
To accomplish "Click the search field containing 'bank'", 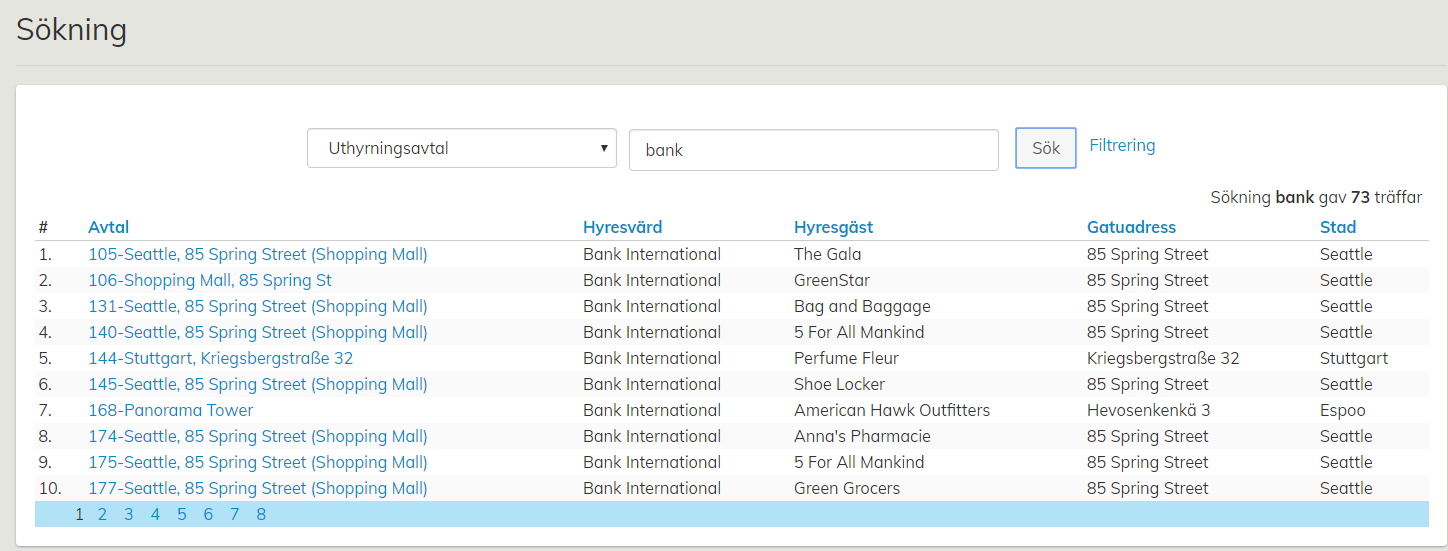I will [x=813, y=150].
